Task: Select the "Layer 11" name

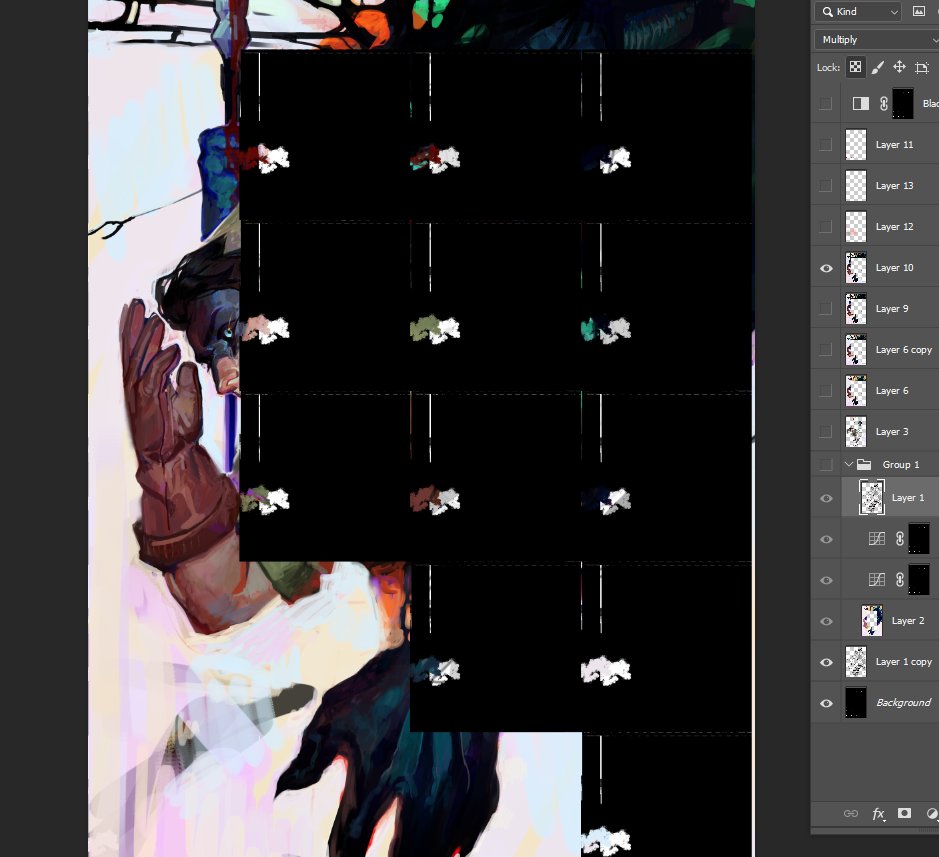Action: 894,144
